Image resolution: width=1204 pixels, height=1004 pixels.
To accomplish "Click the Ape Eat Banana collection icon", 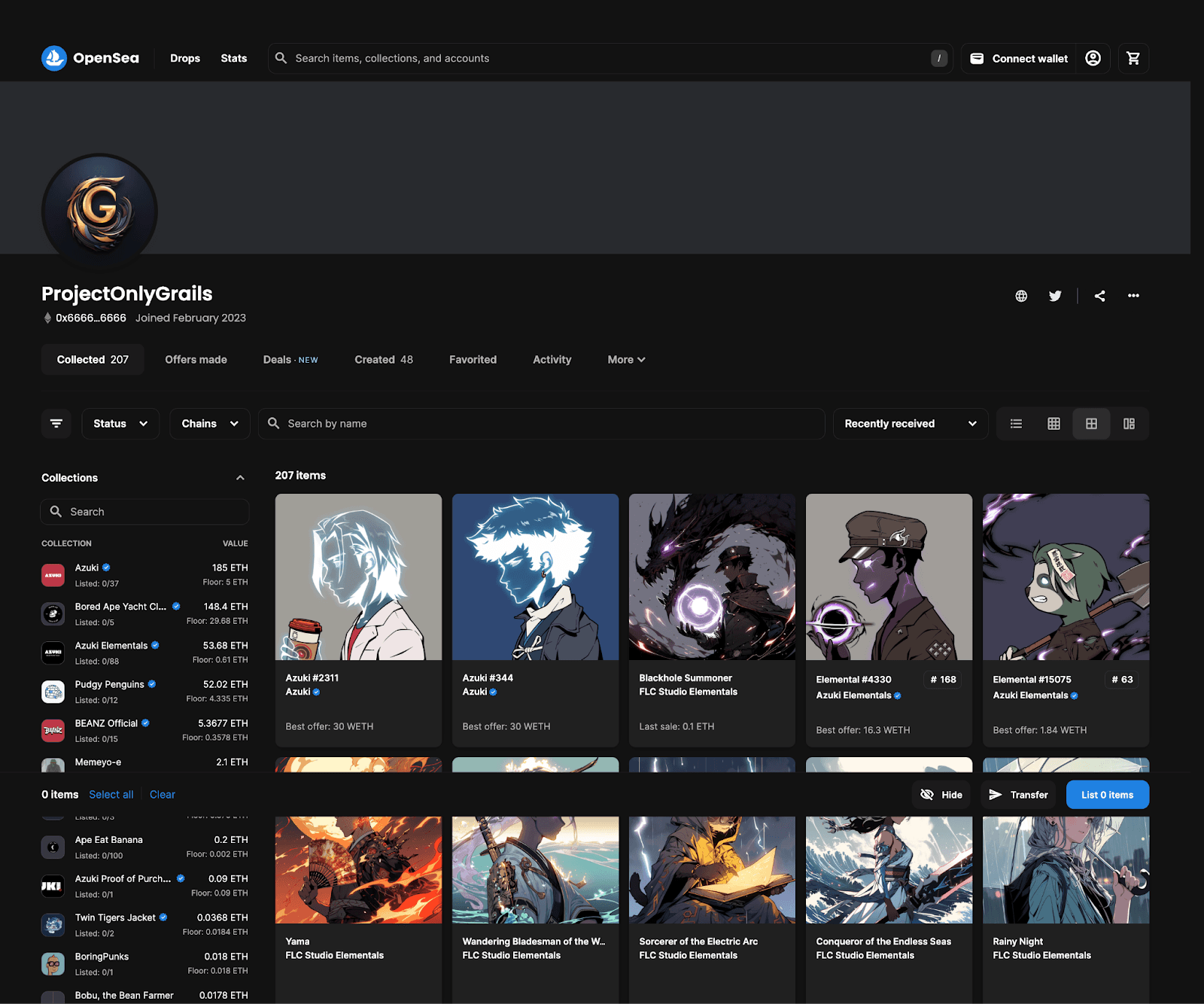I will coord(53,847).
